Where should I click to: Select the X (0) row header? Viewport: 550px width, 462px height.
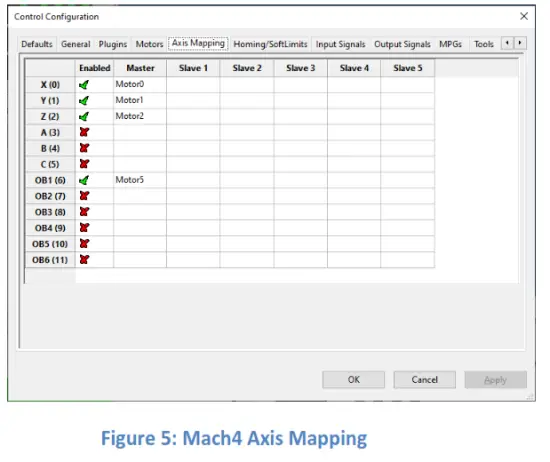coord(50,85)
